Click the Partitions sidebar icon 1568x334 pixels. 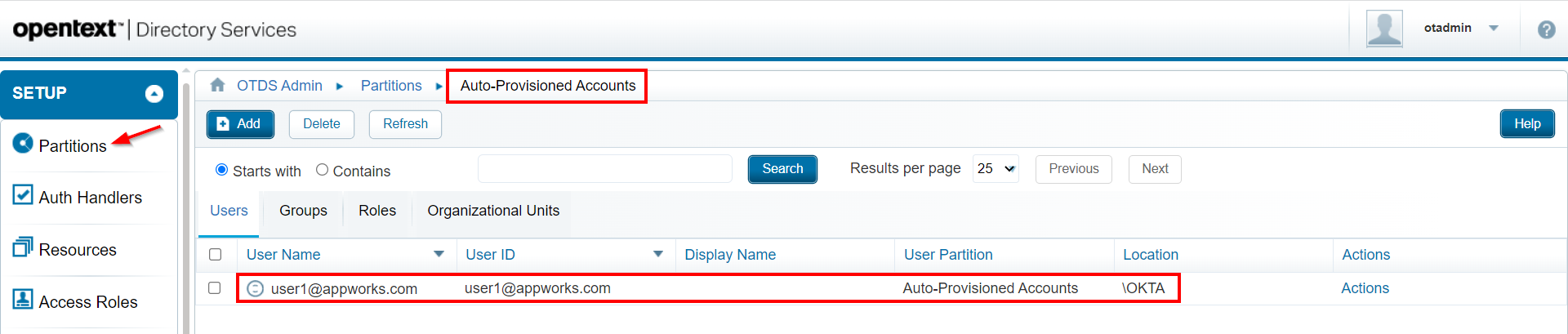point(23,144)
